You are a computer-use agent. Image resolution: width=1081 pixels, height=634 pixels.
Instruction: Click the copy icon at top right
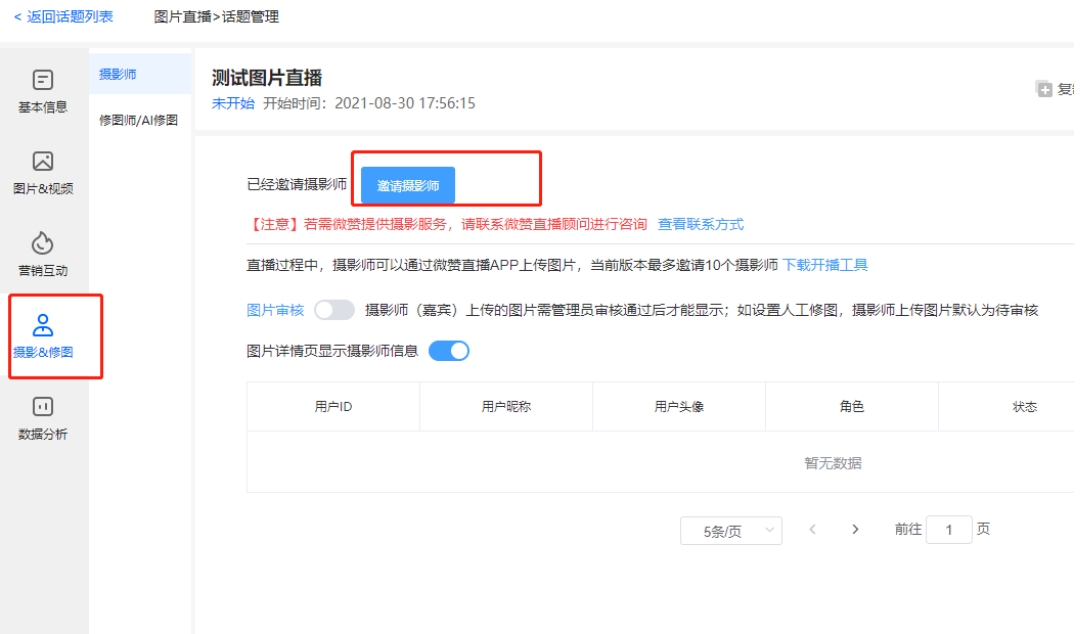[x=1044, y=89]
